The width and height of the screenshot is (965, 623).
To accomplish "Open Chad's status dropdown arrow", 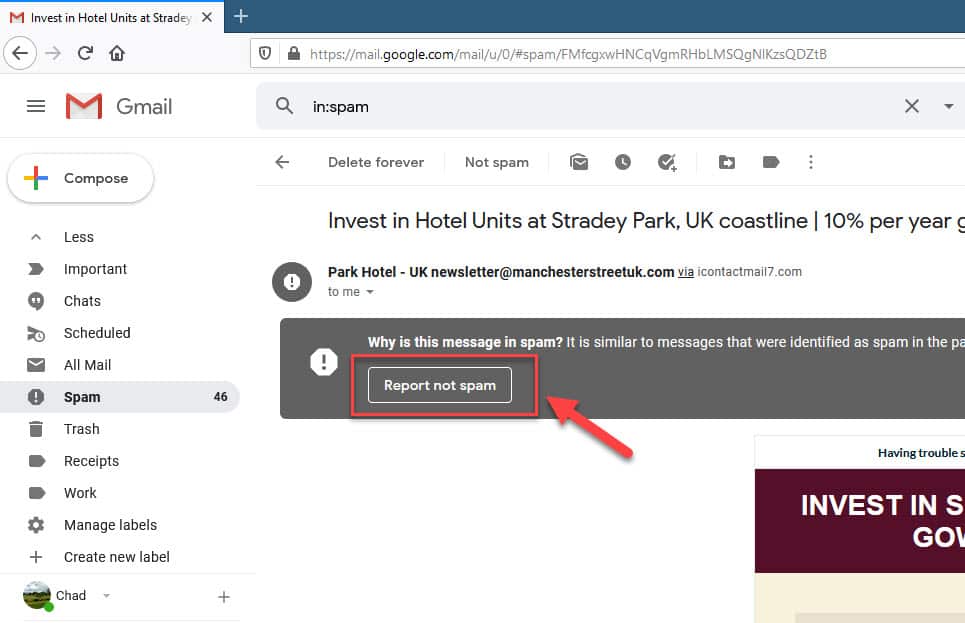I will click(106, 595).
